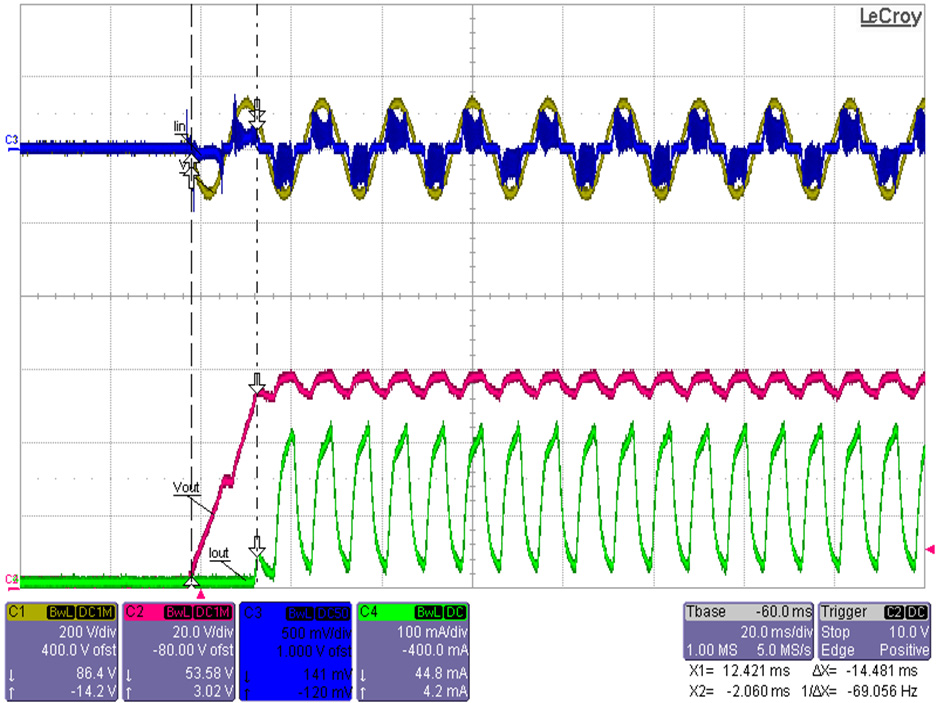The image size is (937, 703).
Task: Click the left-edge ground marker of bottom grid
Action: click(11, 579)
